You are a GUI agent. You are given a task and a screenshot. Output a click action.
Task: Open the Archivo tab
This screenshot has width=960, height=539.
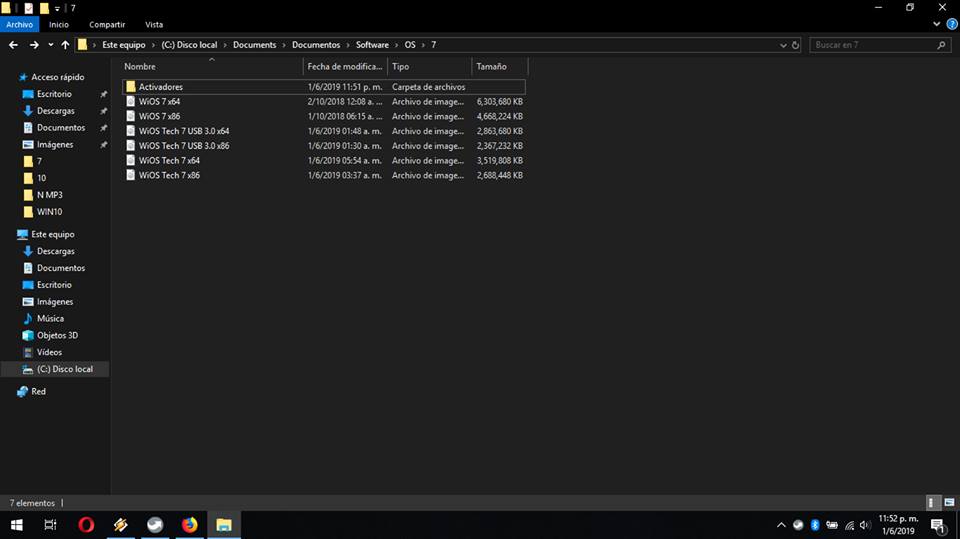point(20,24)
